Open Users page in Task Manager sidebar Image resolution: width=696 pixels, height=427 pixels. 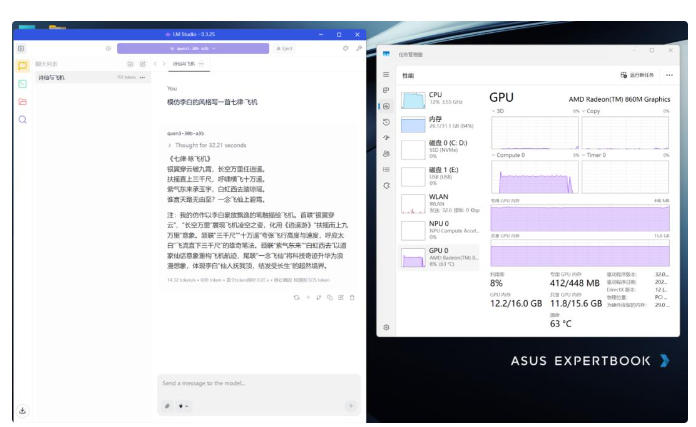[x=386, y=154]
